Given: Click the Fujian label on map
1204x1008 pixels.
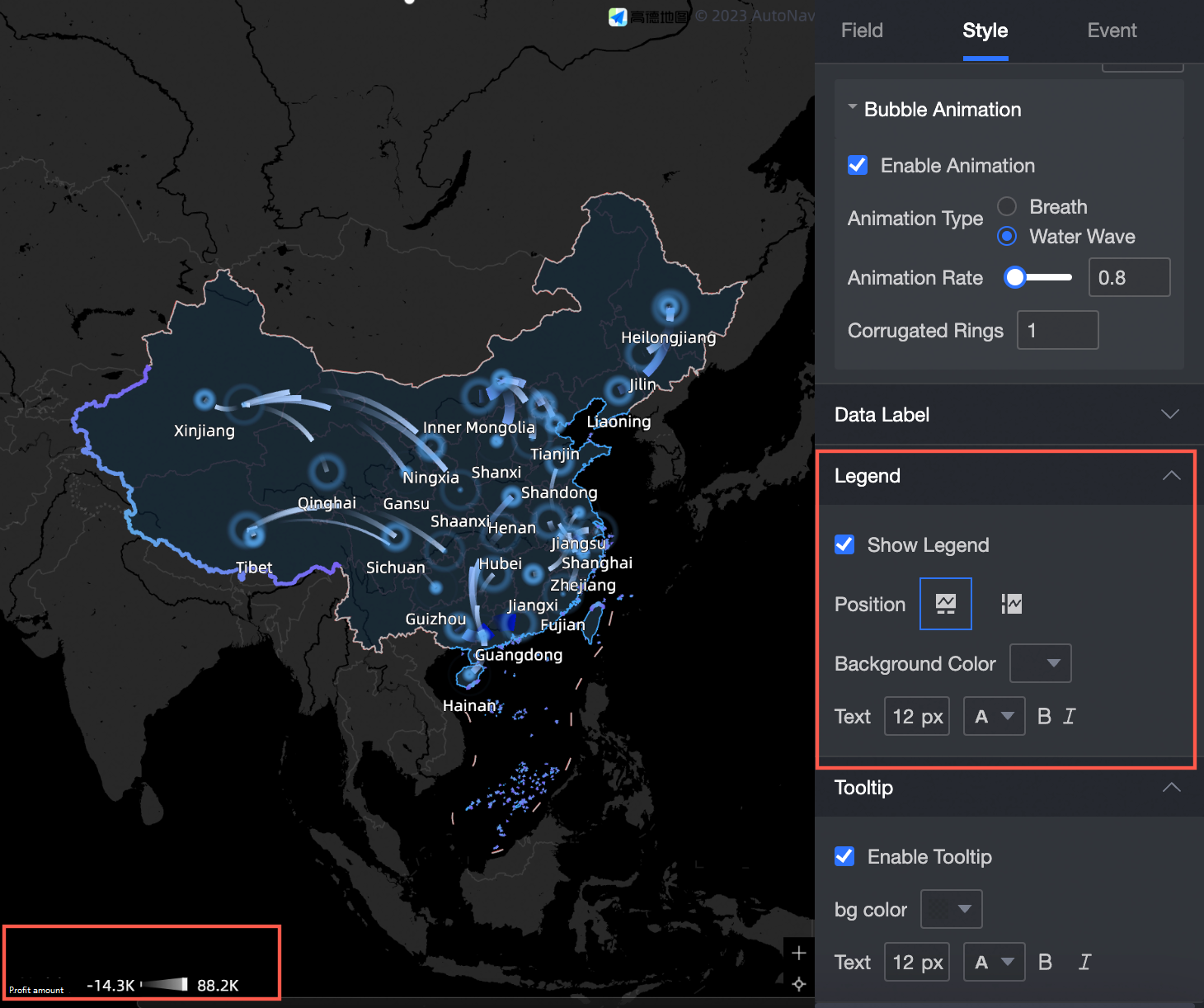Looking at the screenshot, I should tap(563, 625).
